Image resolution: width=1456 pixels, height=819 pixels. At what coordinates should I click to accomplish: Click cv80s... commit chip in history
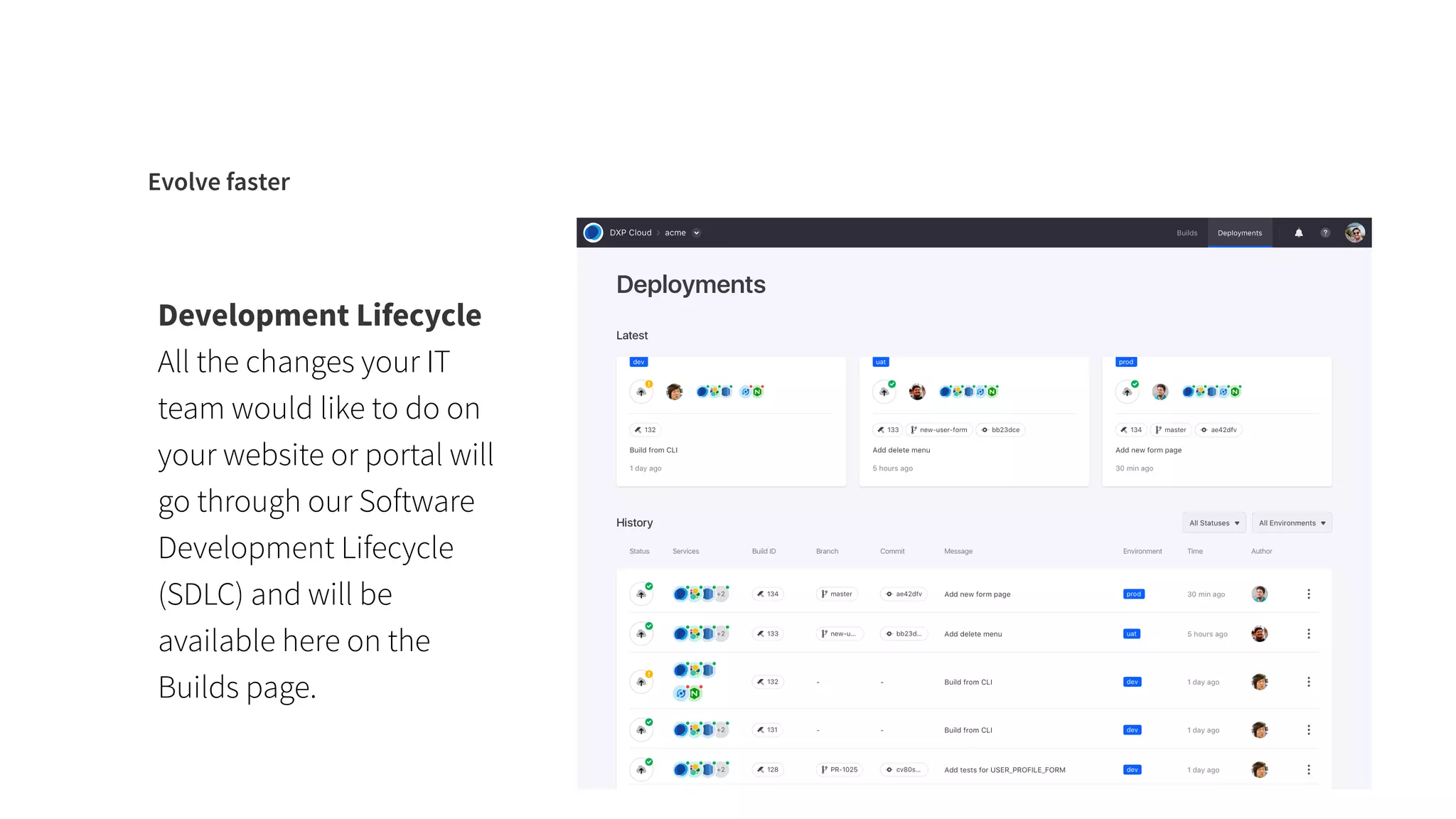point(904,770)
